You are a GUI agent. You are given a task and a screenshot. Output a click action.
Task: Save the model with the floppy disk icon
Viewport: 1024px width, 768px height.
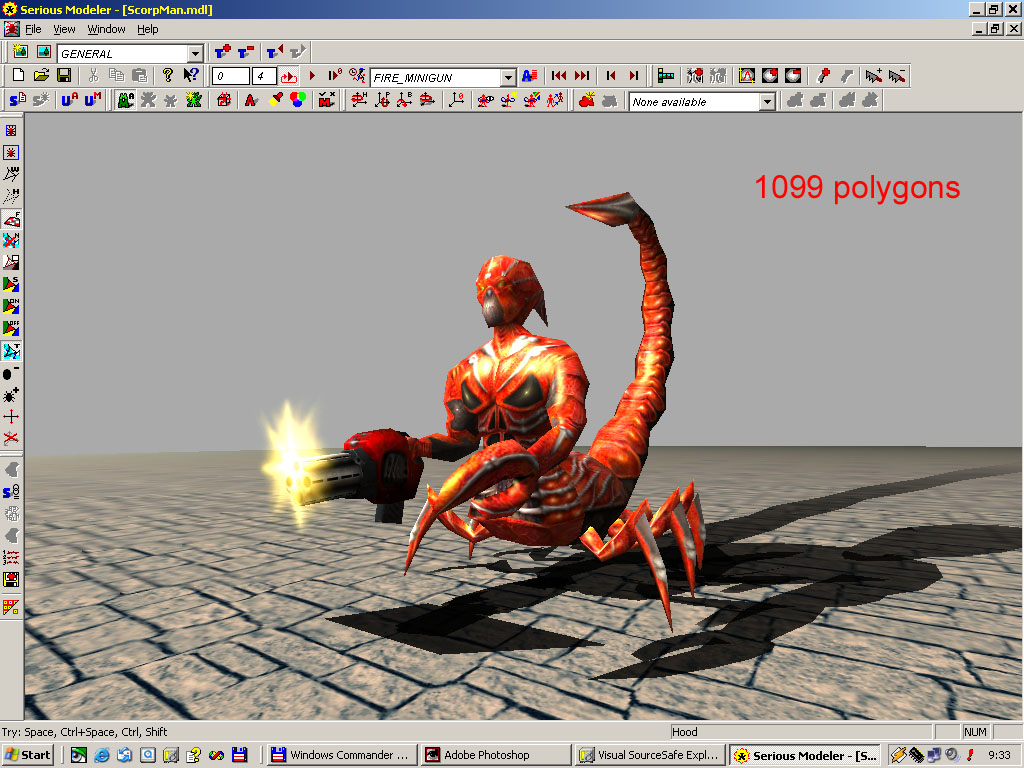click(x=64, y=76)
